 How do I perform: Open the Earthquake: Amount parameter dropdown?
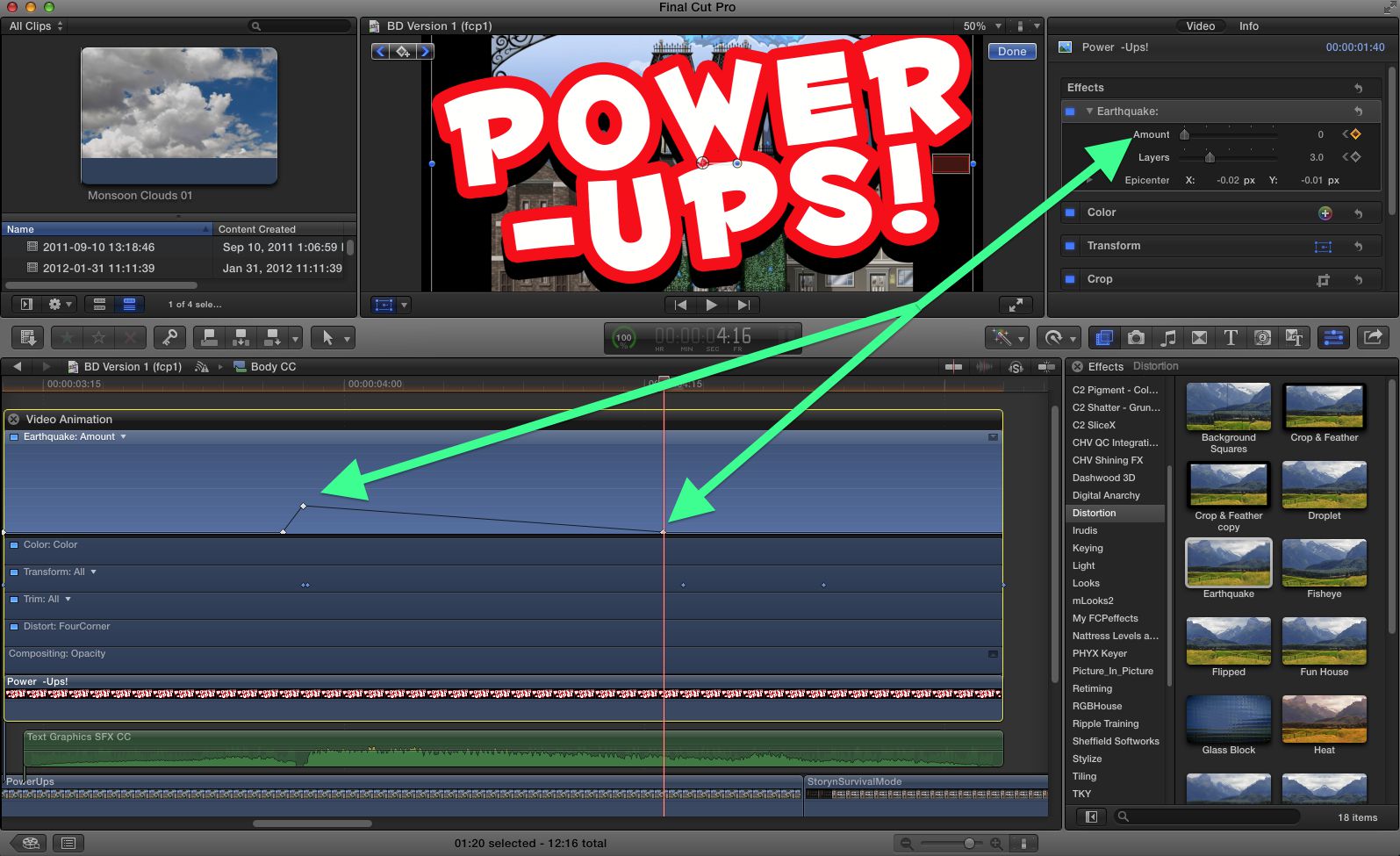pos(123,436)
